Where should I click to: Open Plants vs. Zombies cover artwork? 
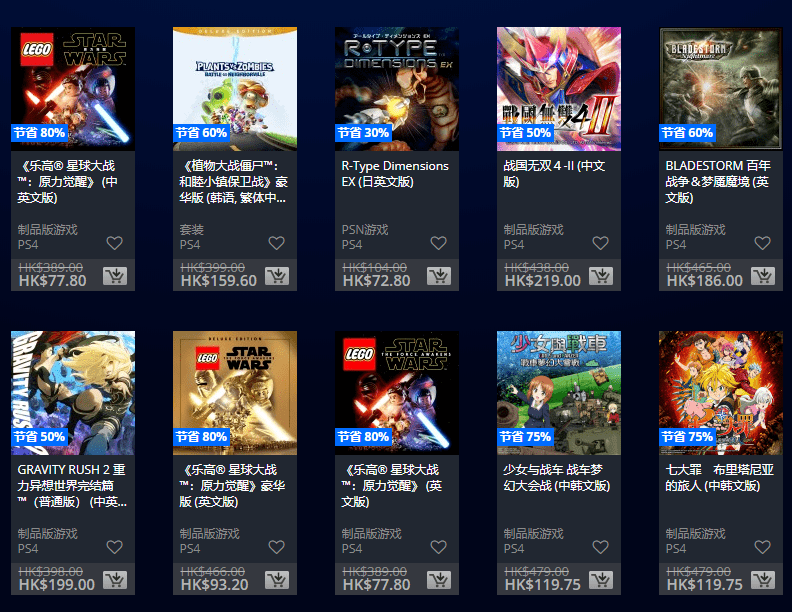tap(235, 89)
